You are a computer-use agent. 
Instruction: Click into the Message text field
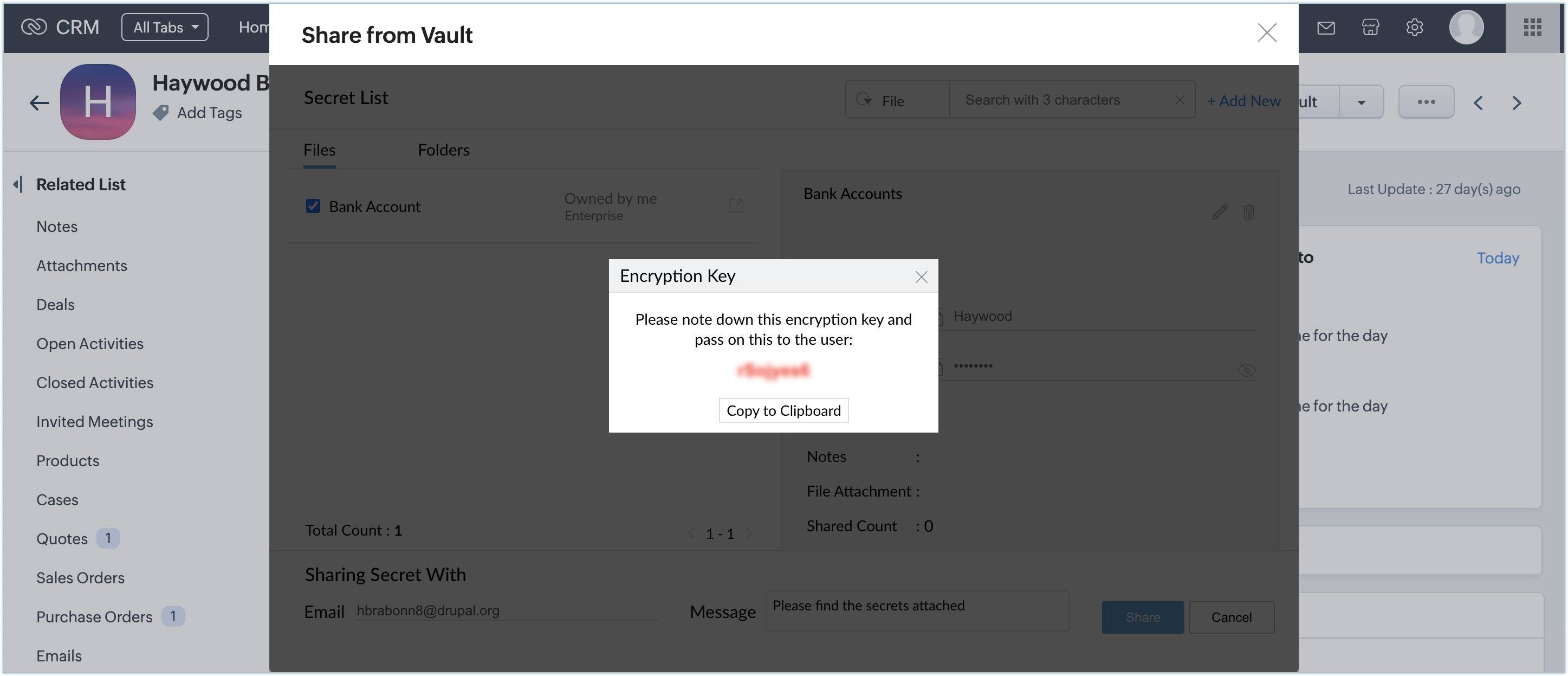click(x=917, y=611)
